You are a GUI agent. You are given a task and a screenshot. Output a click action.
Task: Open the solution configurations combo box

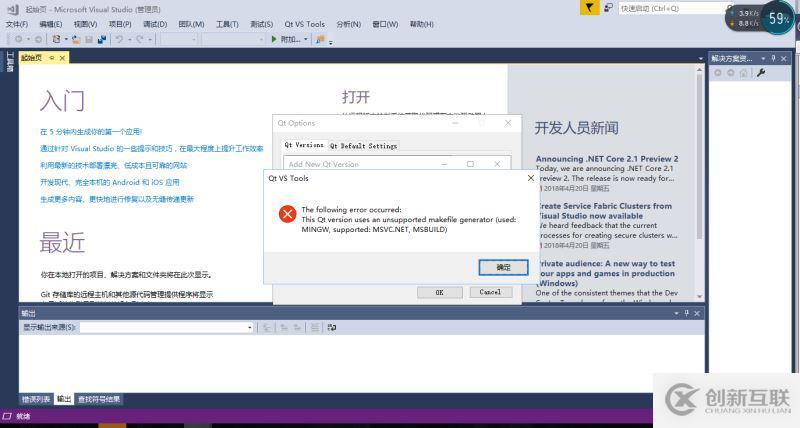click(x=179, y=39)
